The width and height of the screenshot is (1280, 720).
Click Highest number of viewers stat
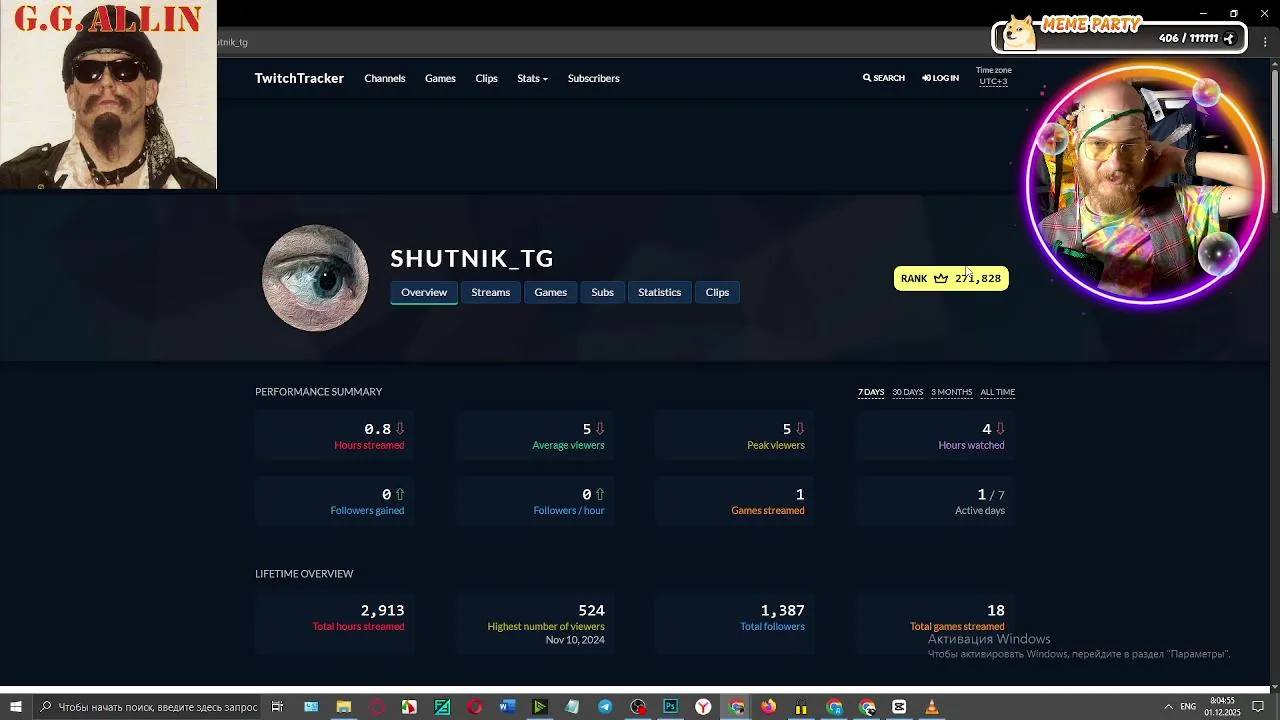535,623
